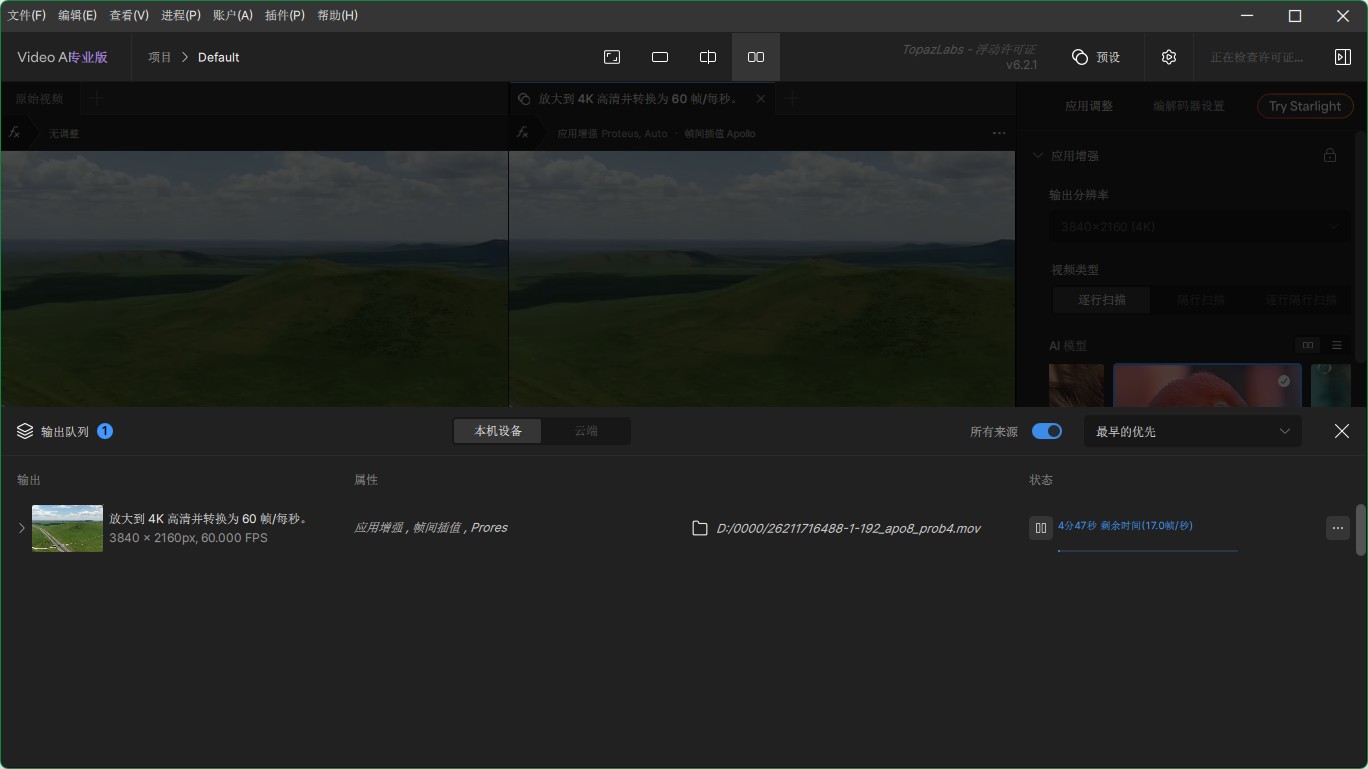Image resolution: width=1368 pixels, height=769 pixels.
Task: Click the Presets button
Action: click(x=1096, y=57)
